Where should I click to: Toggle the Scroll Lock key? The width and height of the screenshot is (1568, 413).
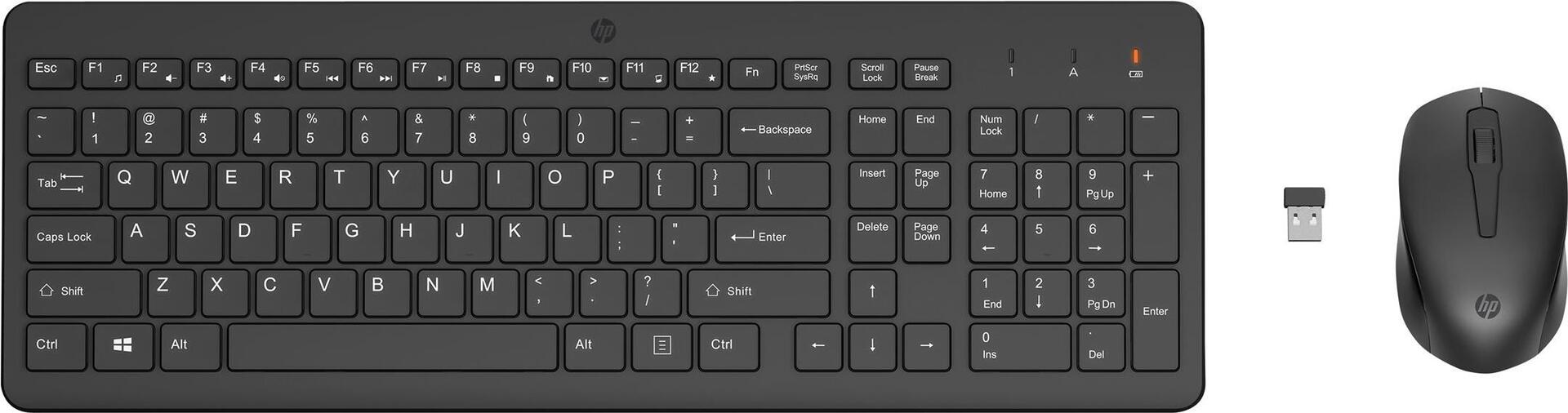pos(872,73)
